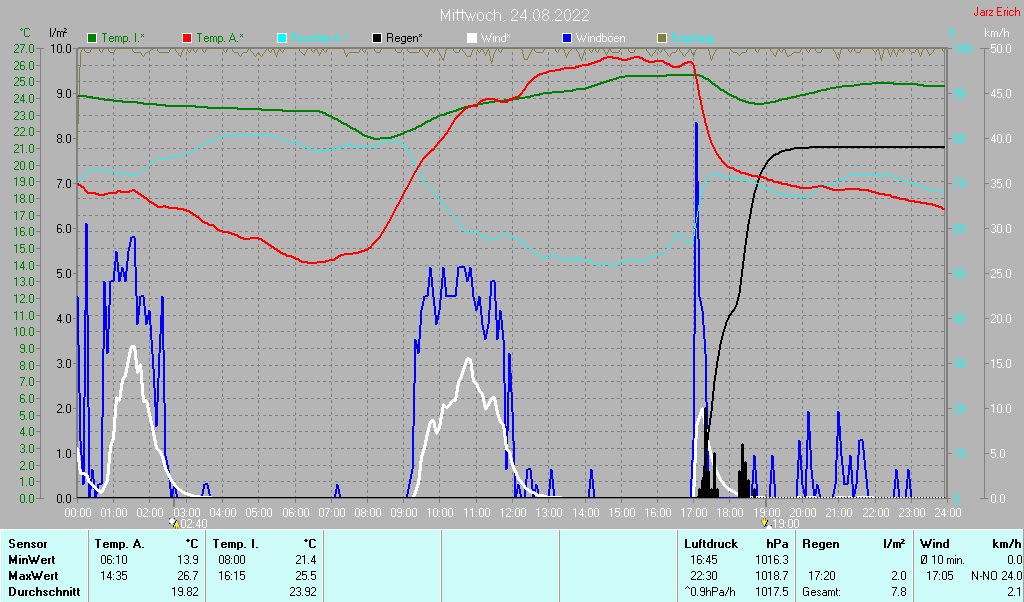Select the Windböen legend label
This screenshot has height=602, width=1024.
click(600, 38)
